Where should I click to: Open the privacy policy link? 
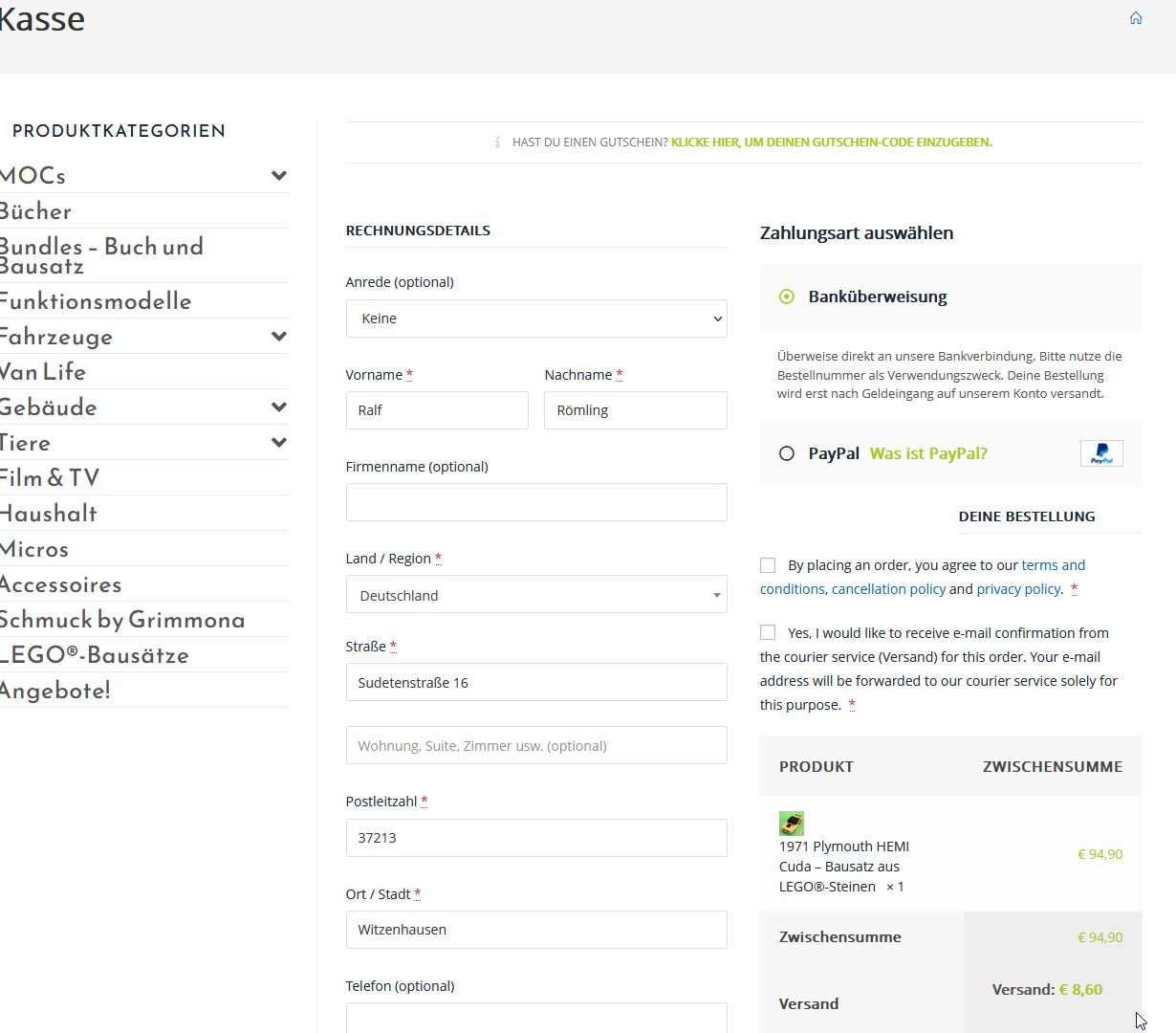coord(1018,589)
